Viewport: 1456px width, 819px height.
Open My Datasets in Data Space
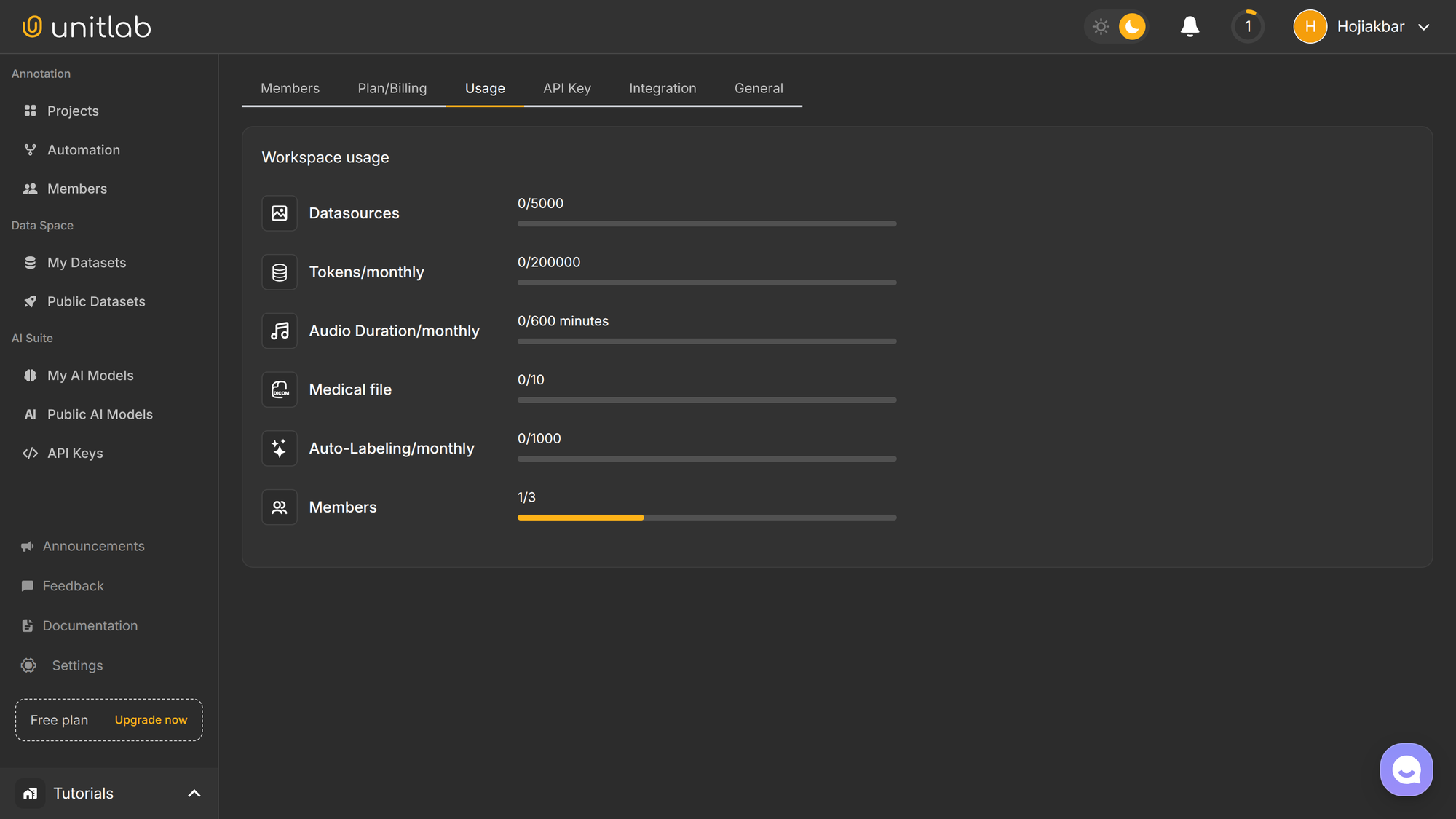[x=87, y=262]
